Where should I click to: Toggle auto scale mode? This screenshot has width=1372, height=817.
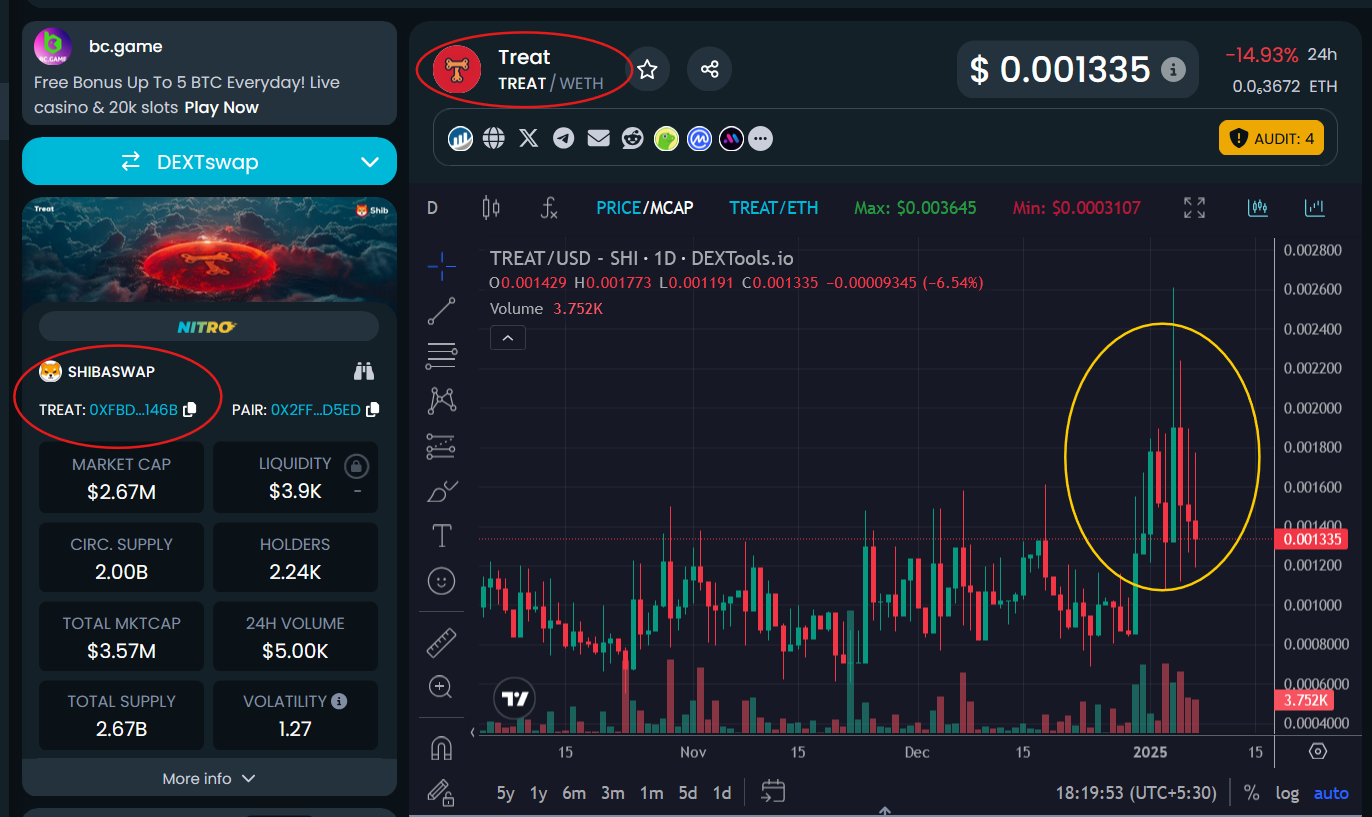click(1331, 793)
